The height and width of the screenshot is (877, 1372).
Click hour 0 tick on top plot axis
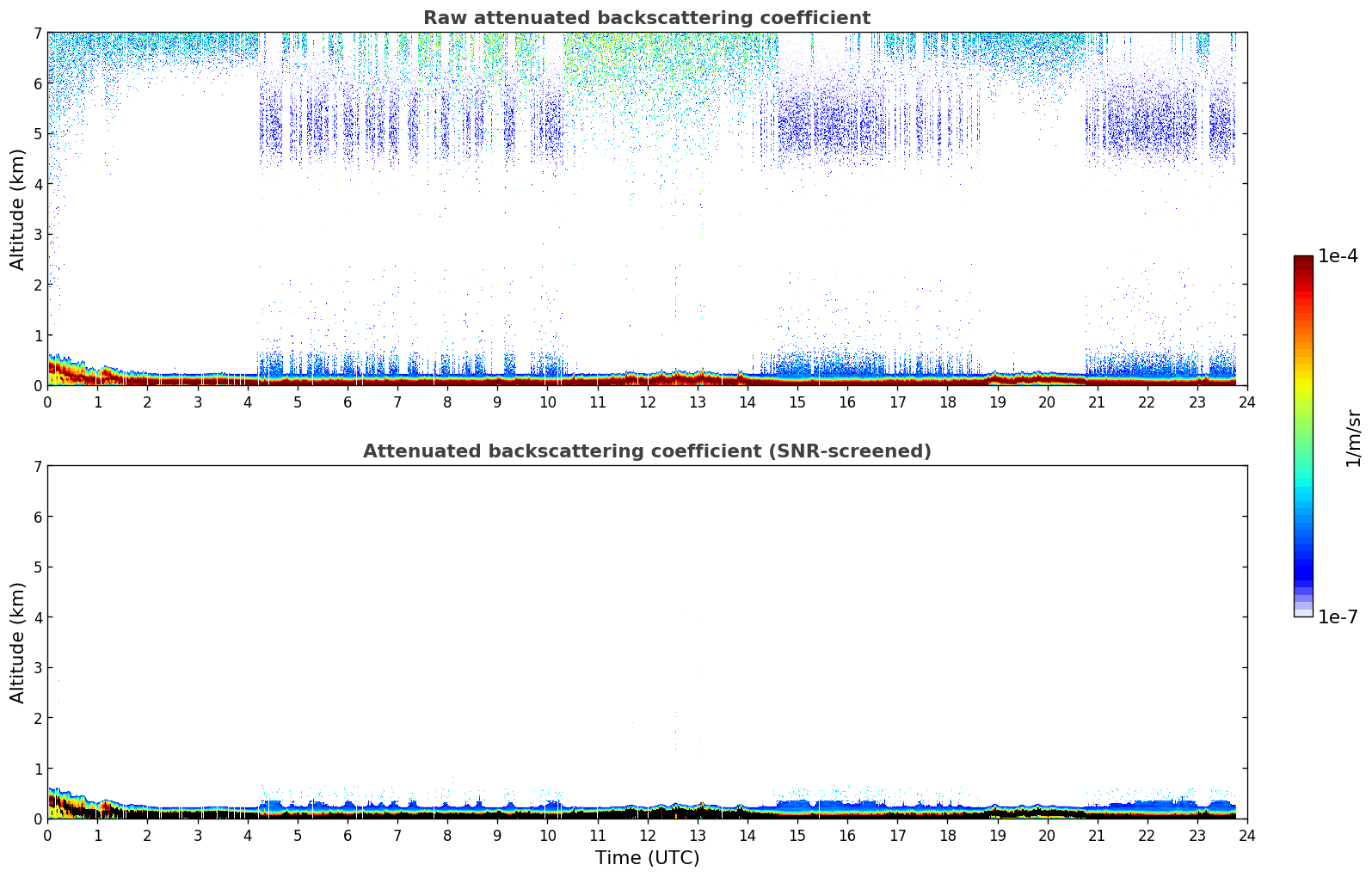click(x=47, y=402)
